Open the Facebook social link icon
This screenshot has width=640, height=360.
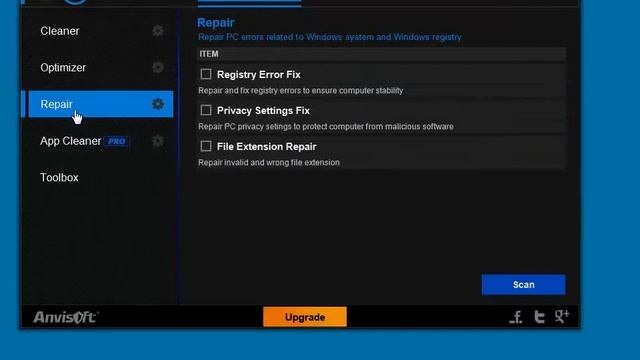click(516, 317)
